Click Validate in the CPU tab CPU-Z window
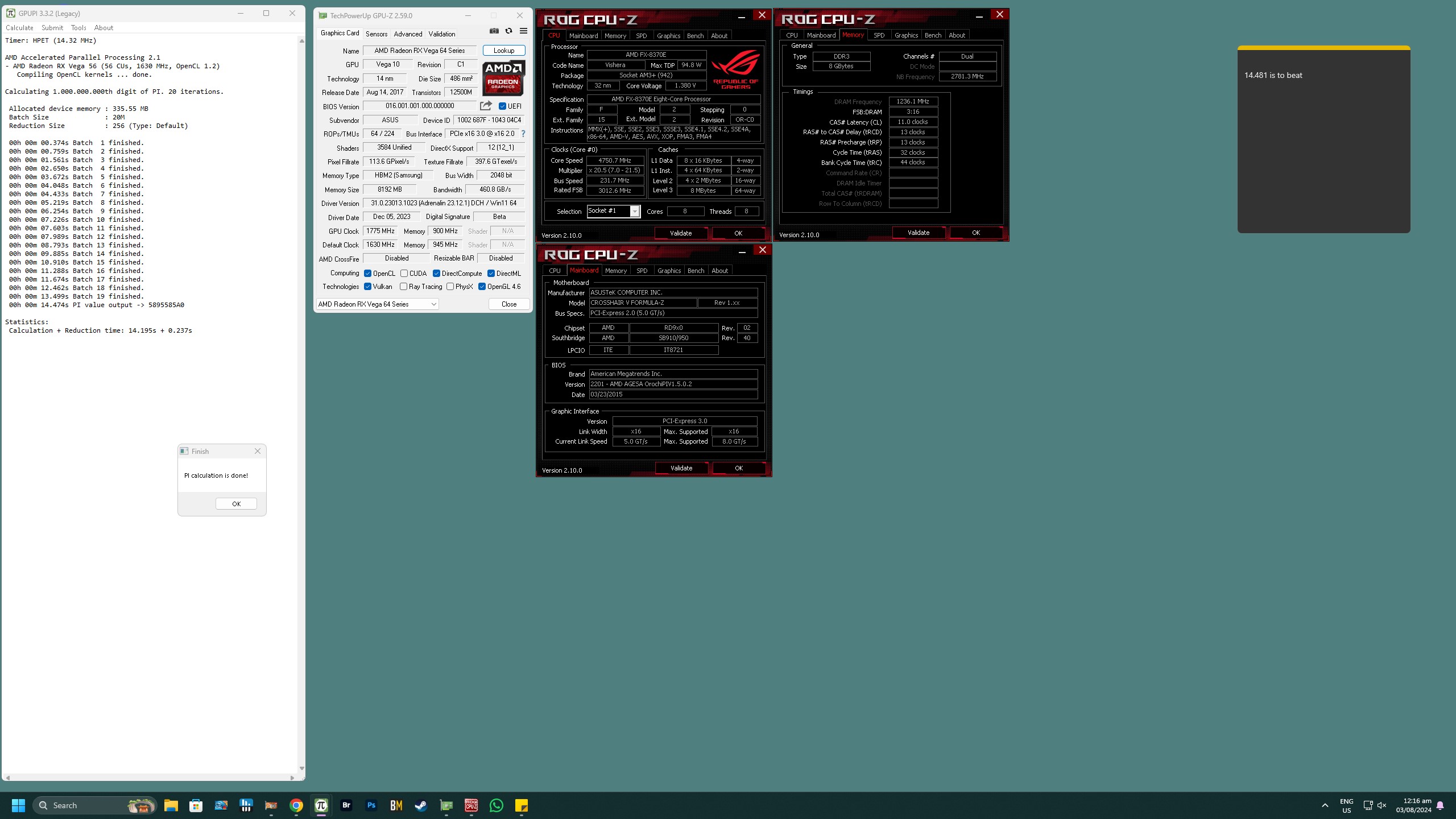 pos(681,233)
